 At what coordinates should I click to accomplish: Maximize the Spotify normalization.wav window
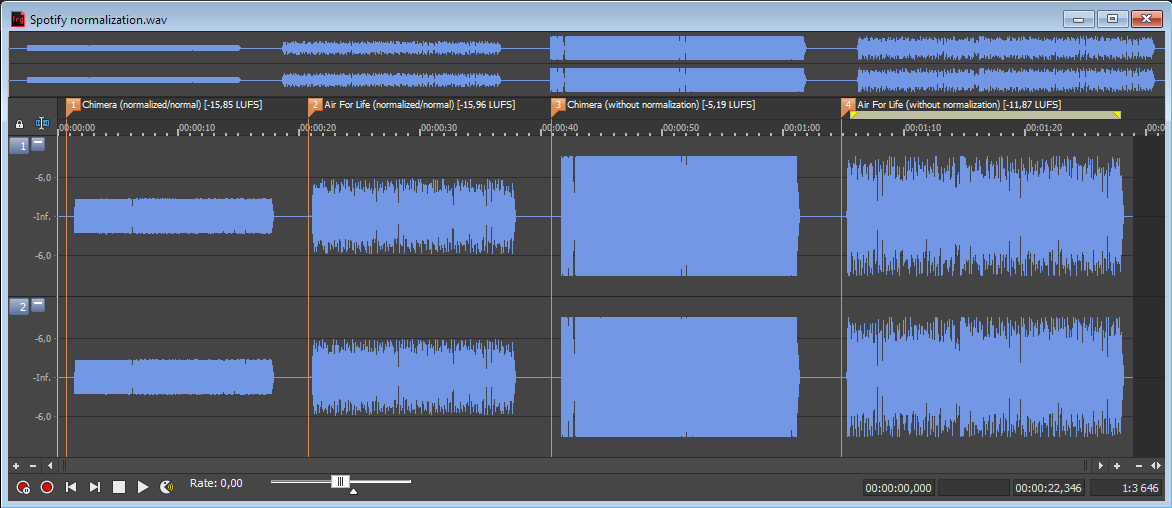click(x=1112, y=19)
